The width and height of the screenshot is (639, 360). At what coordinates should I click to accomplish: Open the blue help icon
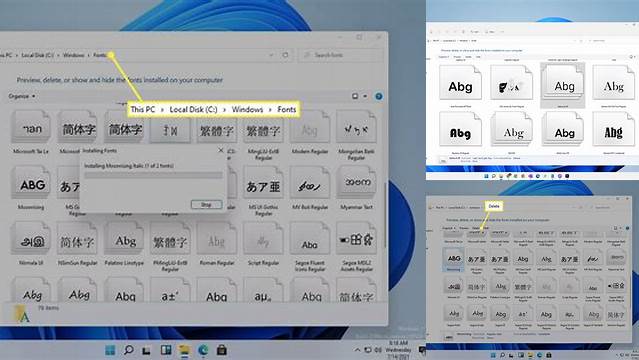(x=379, y=97)
